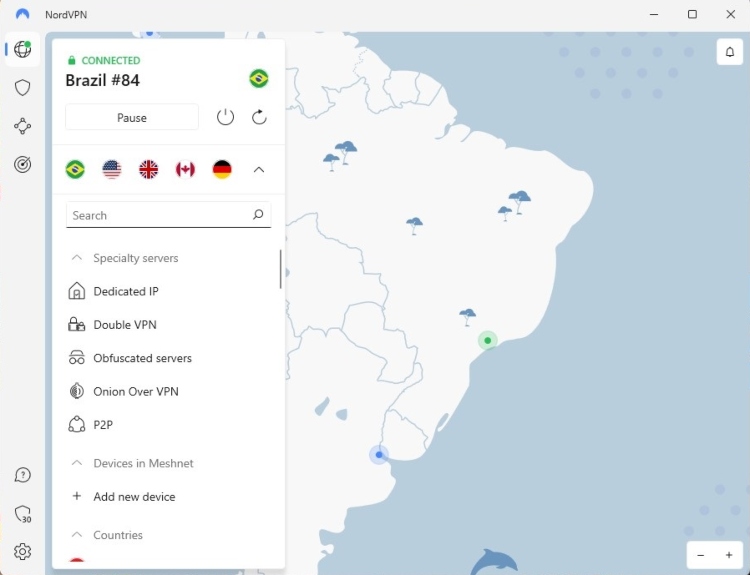Select the Brazil flag in recent connections

[x=75, y=169]
